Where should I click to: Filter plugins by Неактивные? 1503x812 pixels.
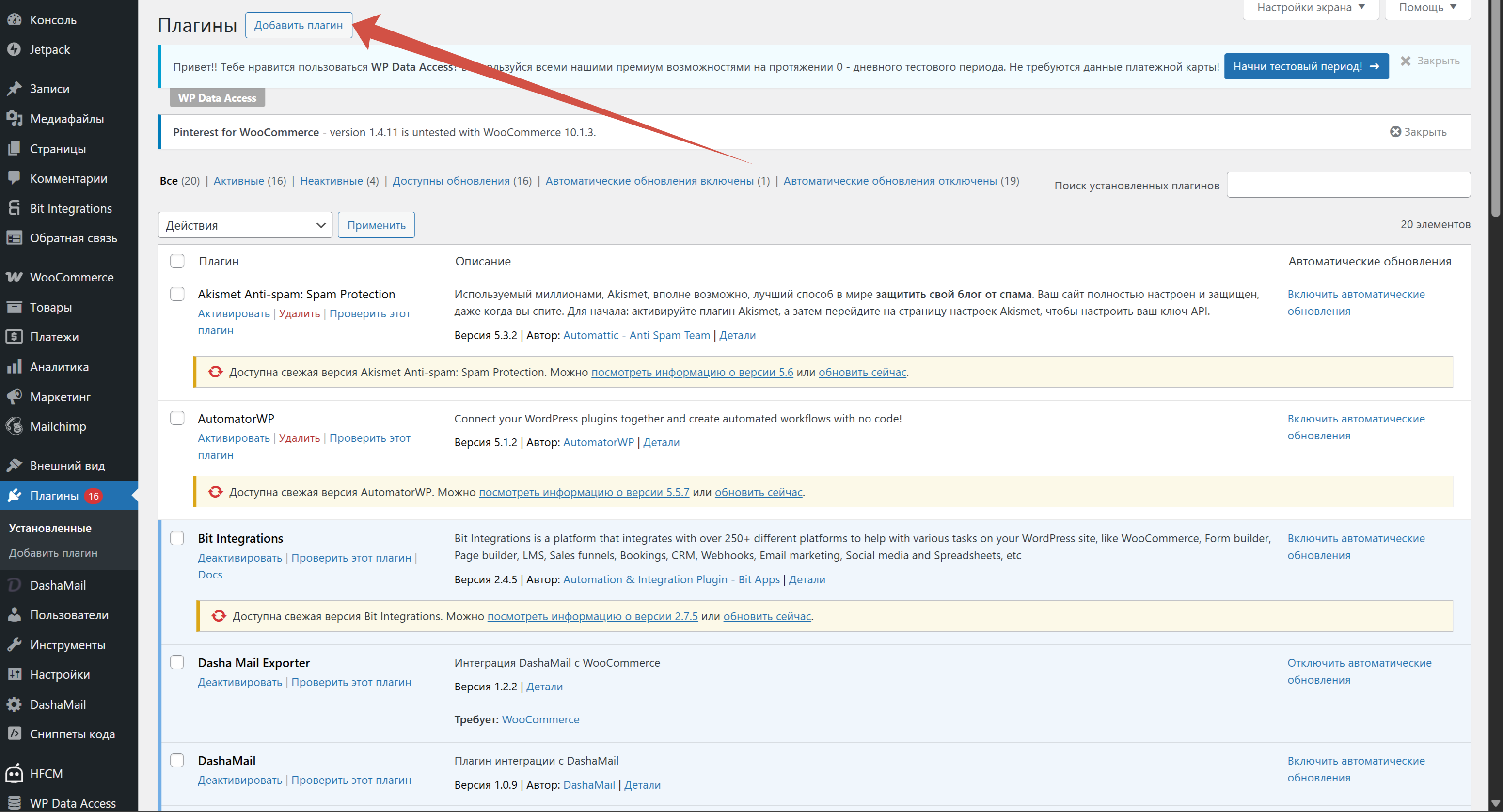coord(331,181)
